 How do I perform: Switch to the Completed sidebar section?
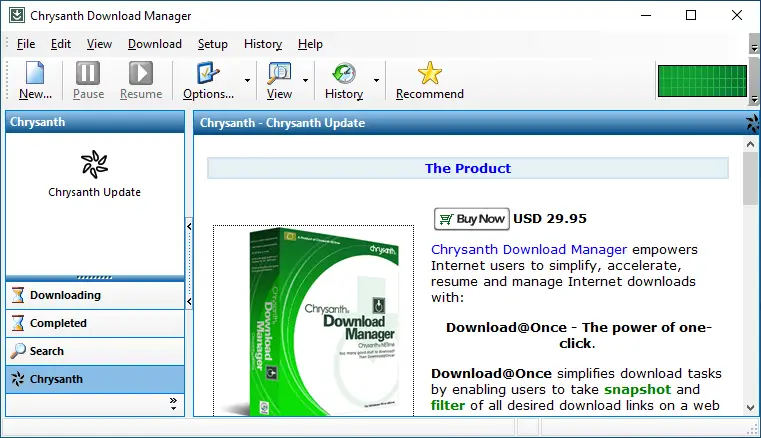coord(95,323)
